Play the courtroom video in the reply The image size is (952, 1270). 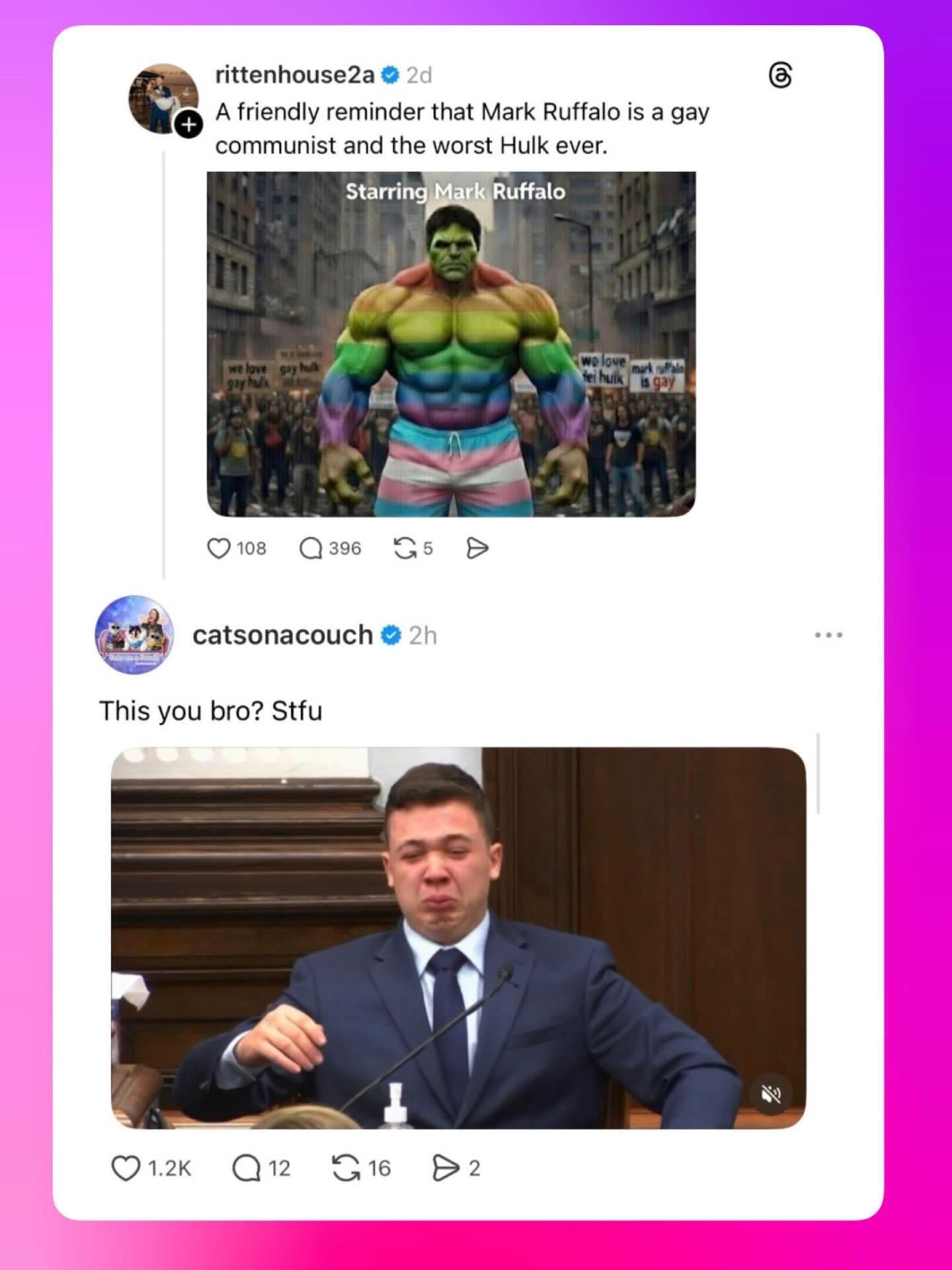tap(459, 938)
